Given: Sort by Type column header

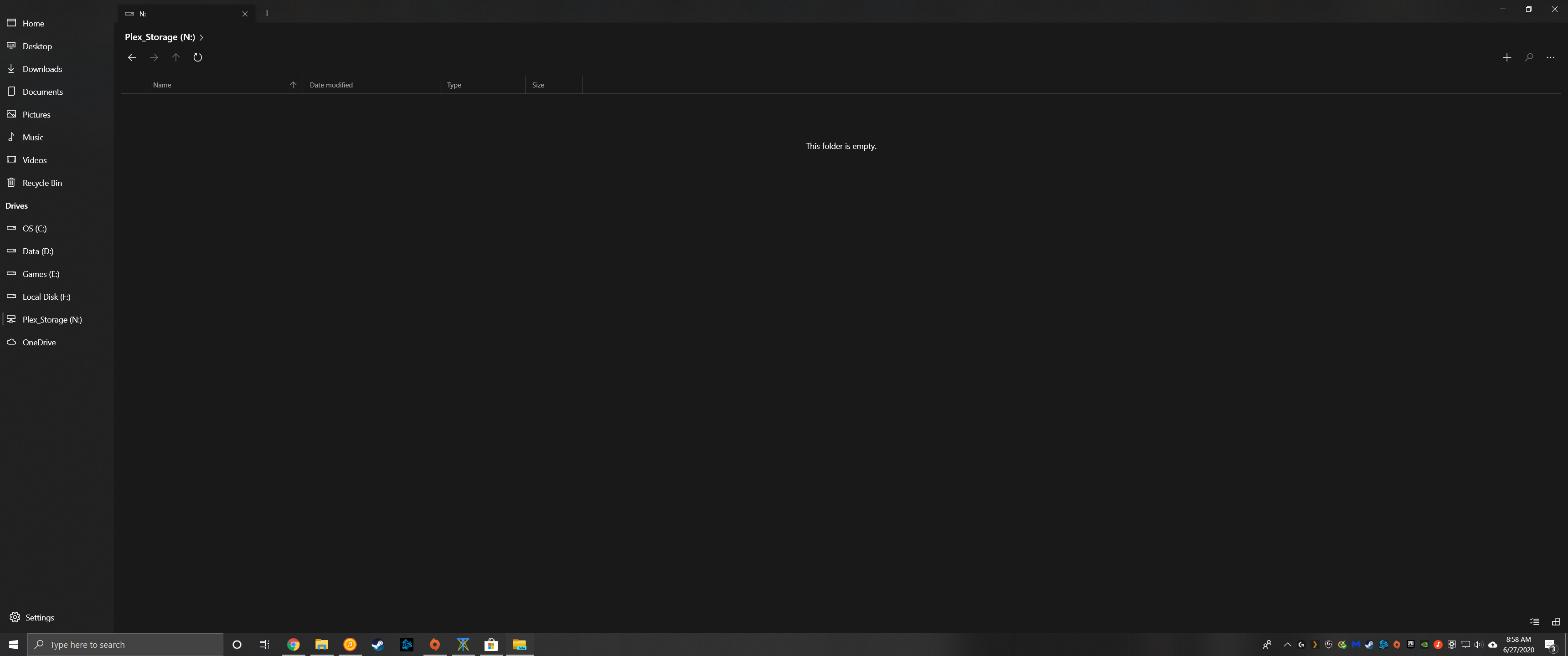Looking at the screenshot, I should (x=482, y=85).
